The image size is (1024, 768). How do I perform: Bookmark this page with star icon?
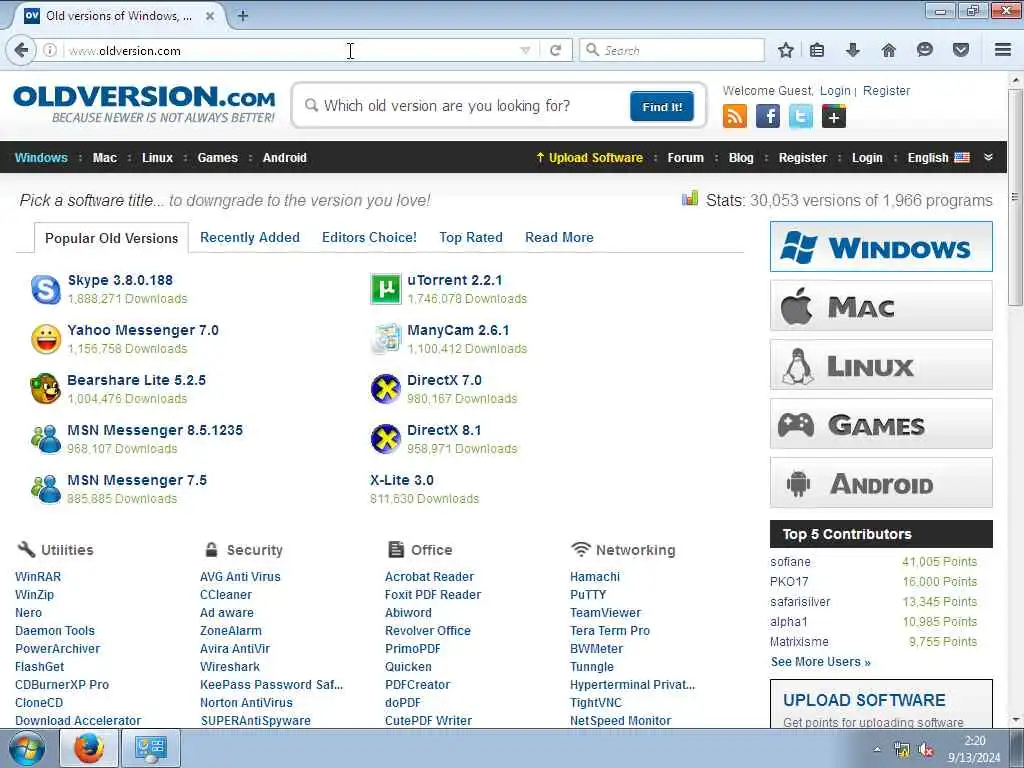(786, 50)
